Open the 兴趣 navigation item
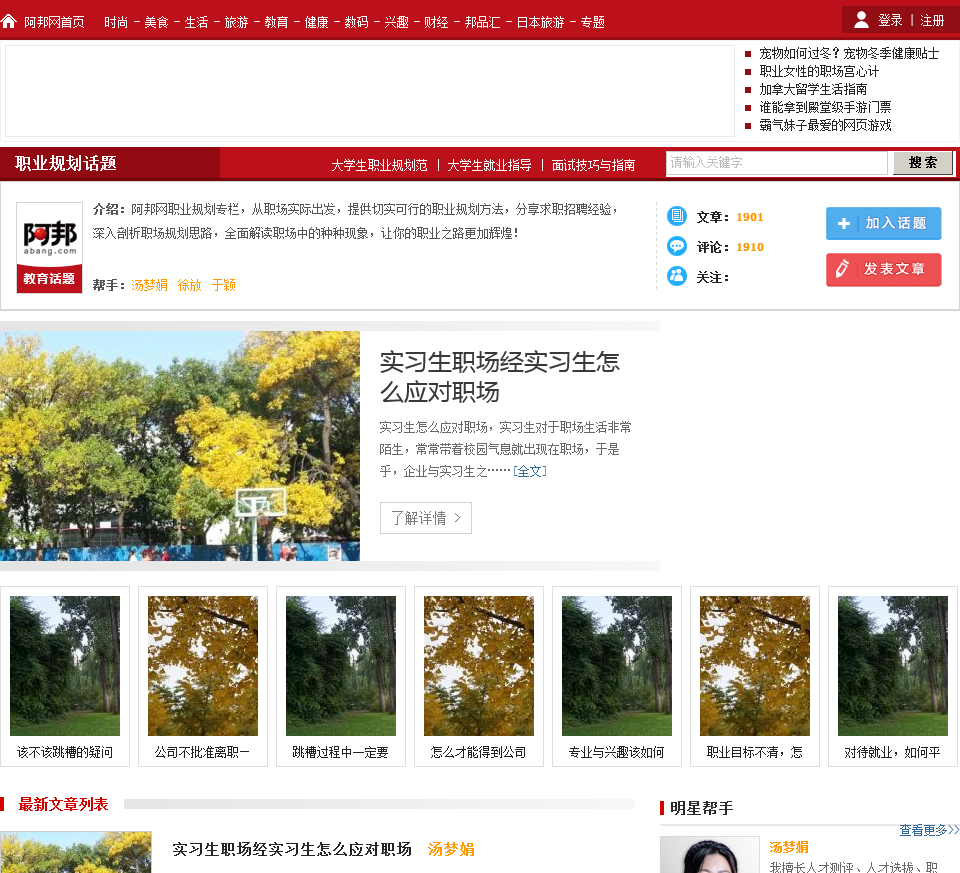960x873 pixels. 396,22
